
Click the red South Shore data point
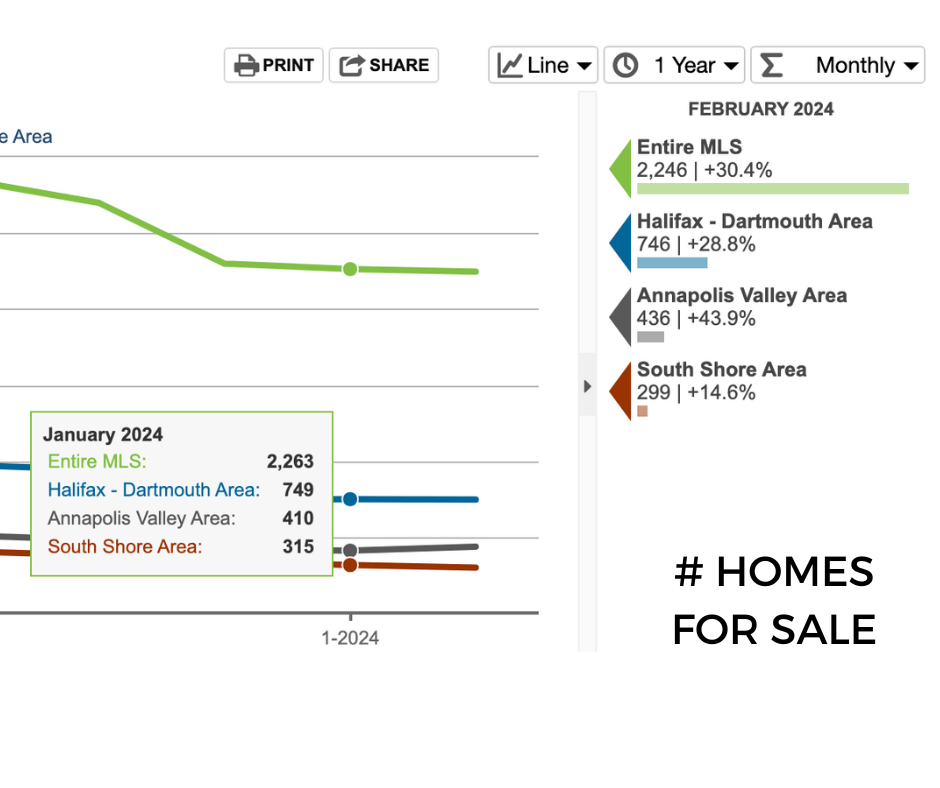[350, 565]
